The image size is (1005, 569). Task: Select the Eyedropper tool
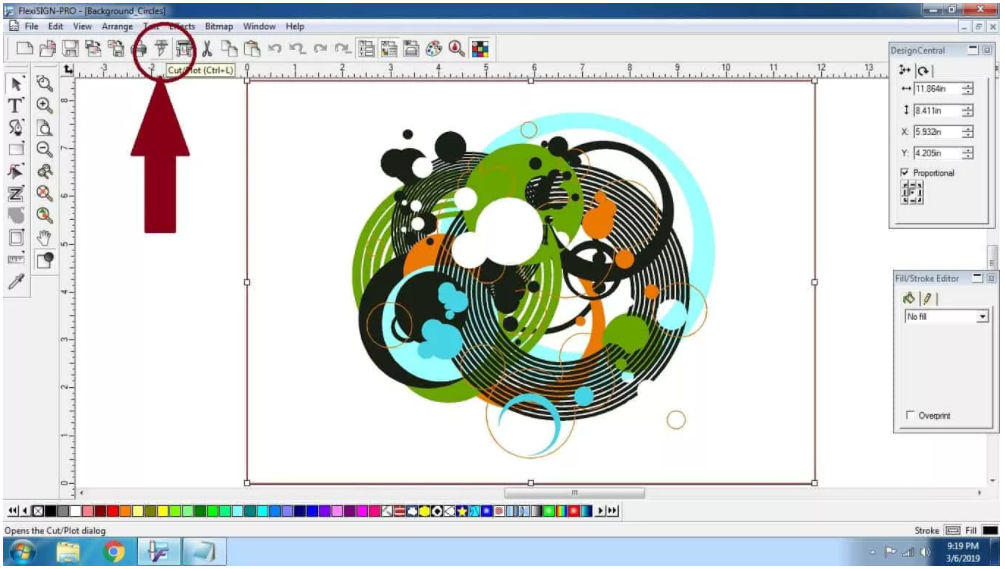16,282
